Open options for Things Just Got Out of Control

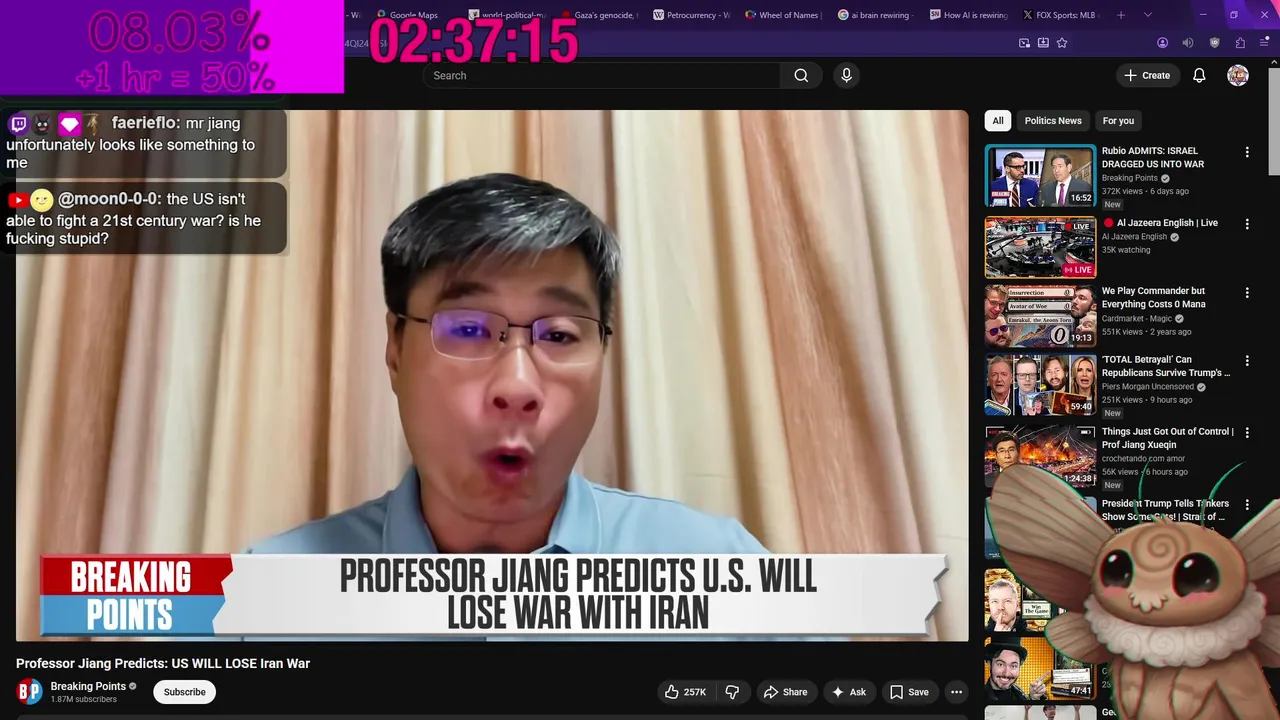click(x=1246, y=432)
